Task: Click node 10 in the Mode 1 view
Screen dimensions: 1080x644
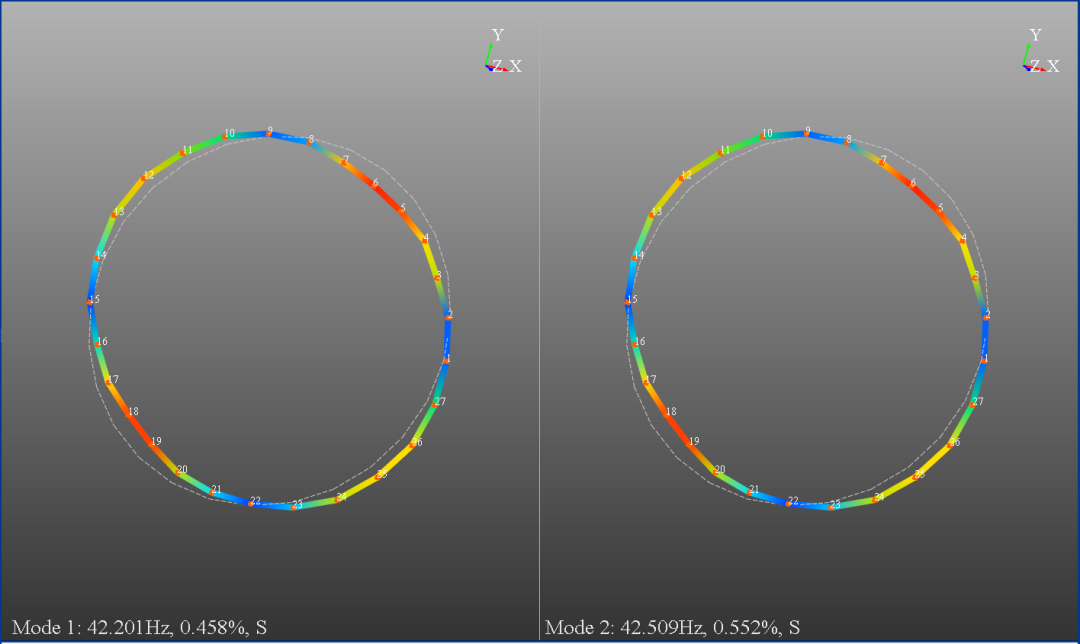Action: [225, 136]
